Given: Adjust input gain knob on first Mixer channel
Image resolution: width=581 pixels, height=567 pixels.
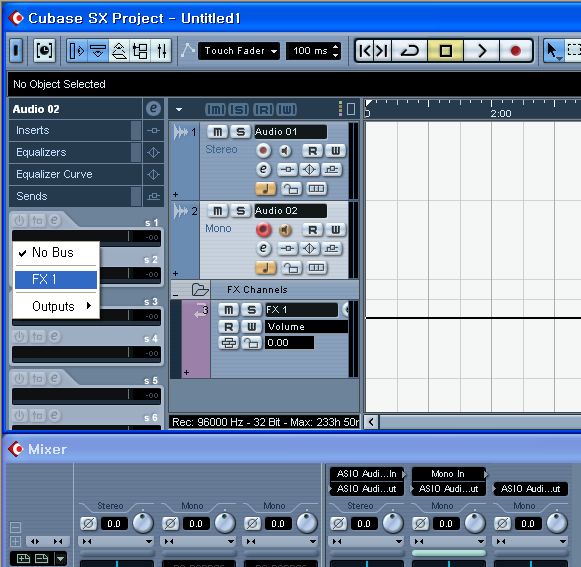Looking at the screenshot, I should pos(143,523).
